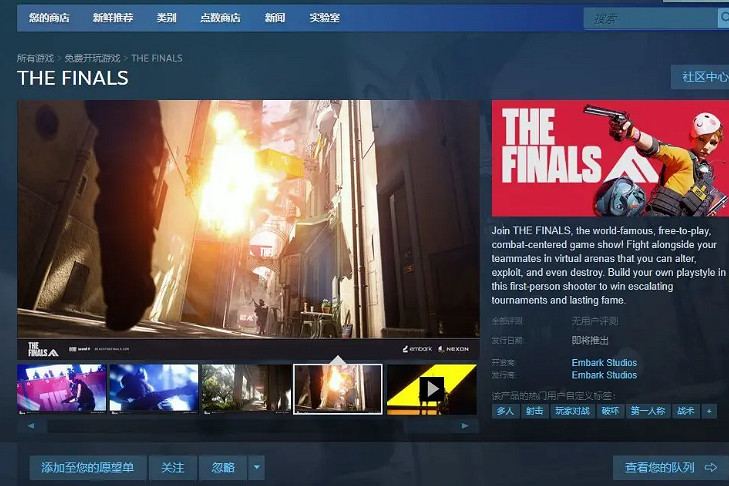Viewport: 729px width, 486px height.
Task: Open the 新鲜推荐 menu
Action: click(113, 18)
